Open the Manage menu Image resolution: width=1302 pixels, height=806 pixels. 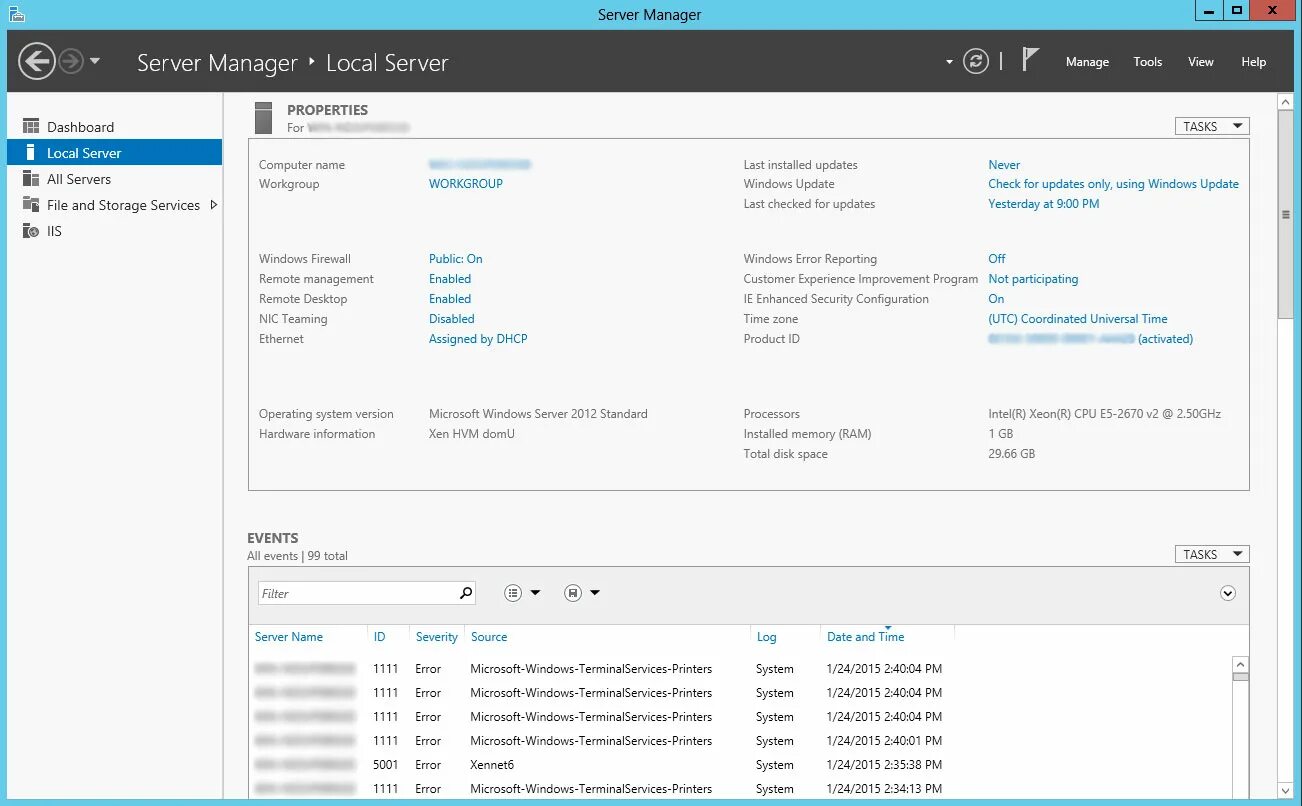pyautogui.click(x=1087, y=62)
